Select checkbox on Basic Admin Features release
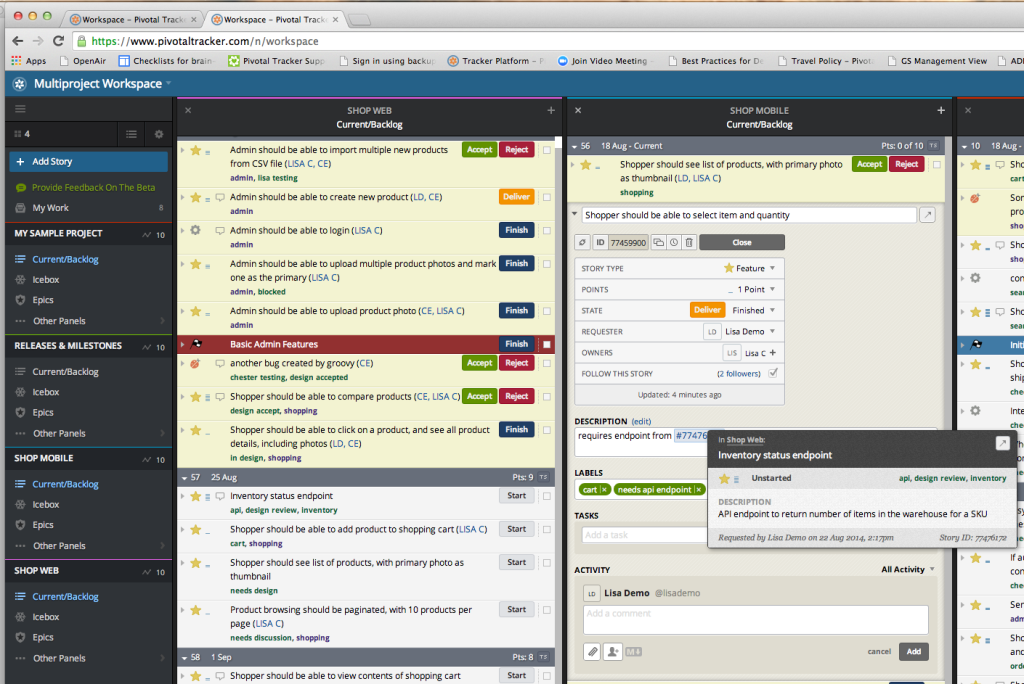 coord(547,344)
